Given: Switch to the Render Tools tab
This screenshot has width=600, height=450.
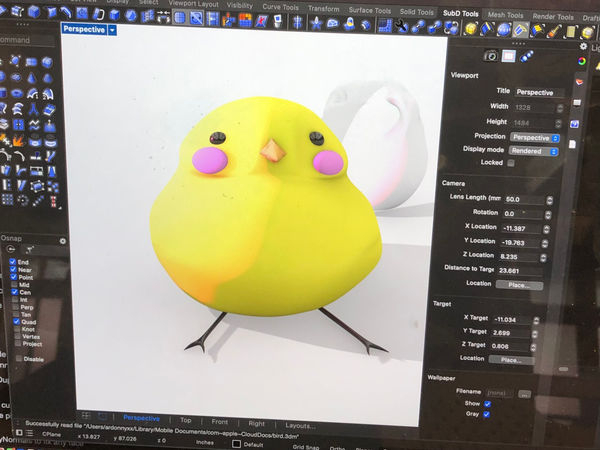Looking at the screenshot, I should [553, 16].
